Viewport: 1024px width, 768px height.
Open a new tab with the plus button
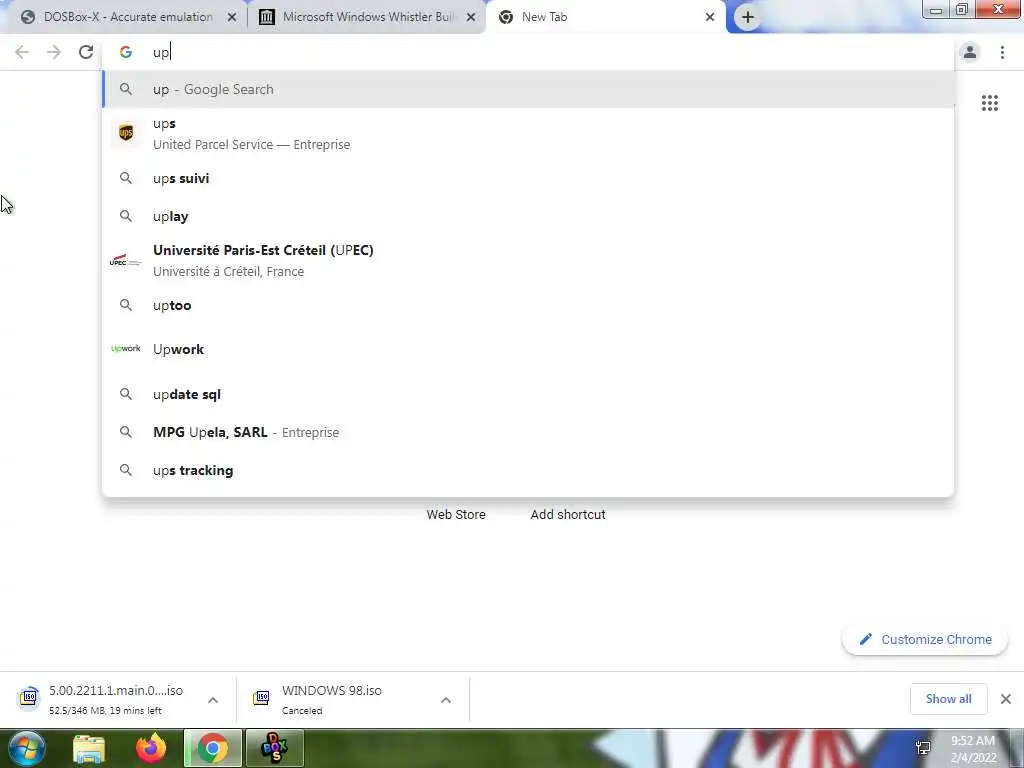pyautogui.click(x=748, y=17)
